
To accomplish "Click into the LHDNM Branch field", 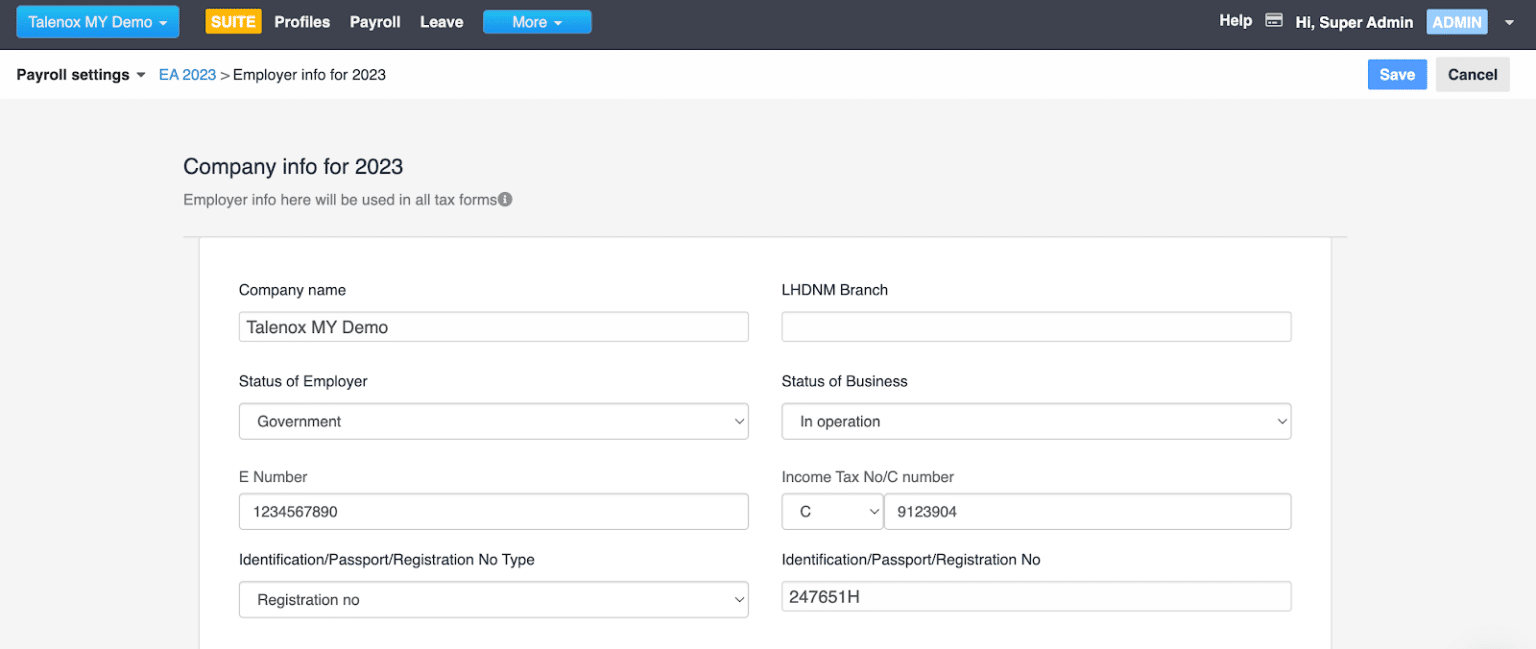I will tap(1036, 327).
